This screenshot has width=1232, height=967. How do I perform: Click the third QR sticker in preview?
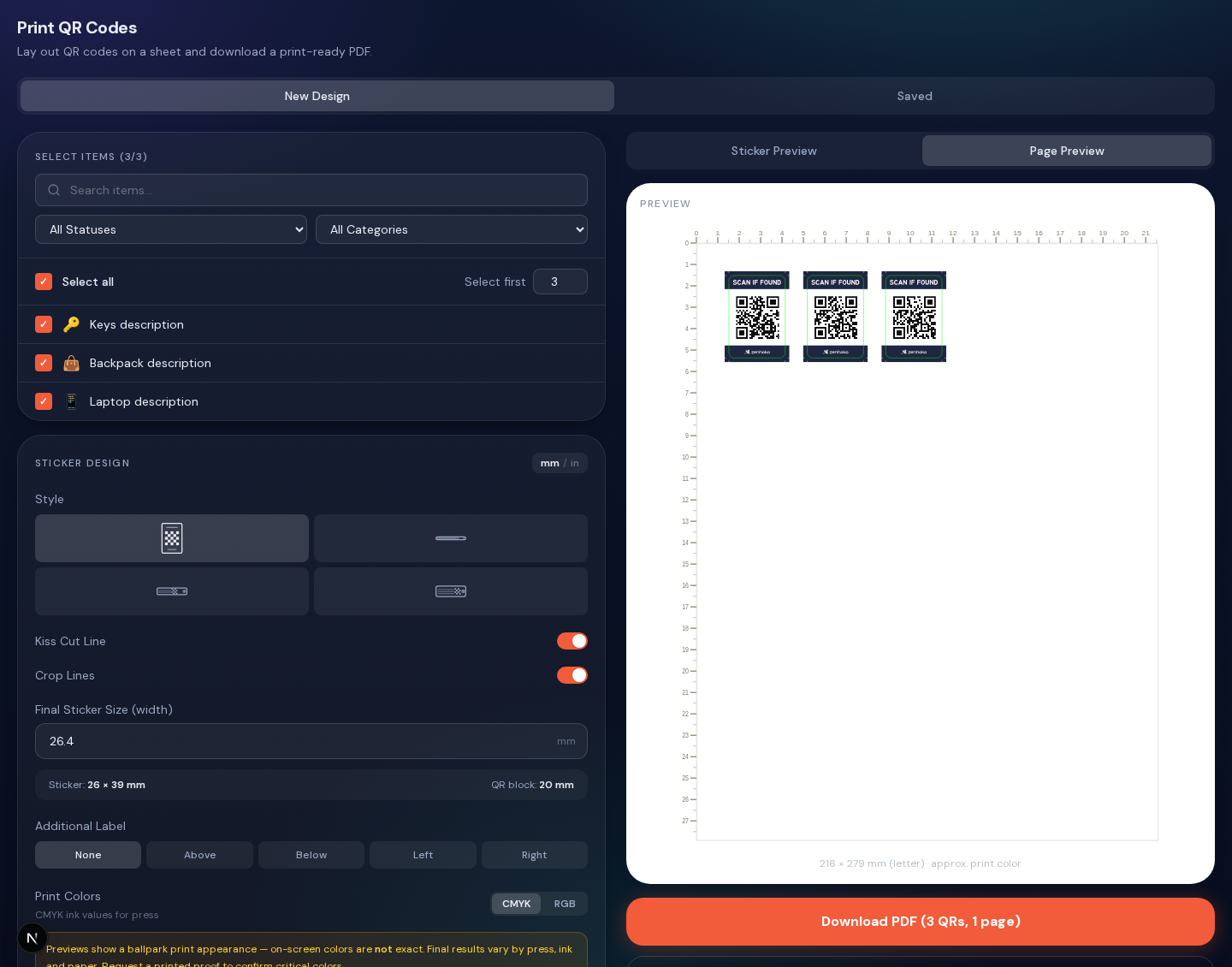coord(914,317)
